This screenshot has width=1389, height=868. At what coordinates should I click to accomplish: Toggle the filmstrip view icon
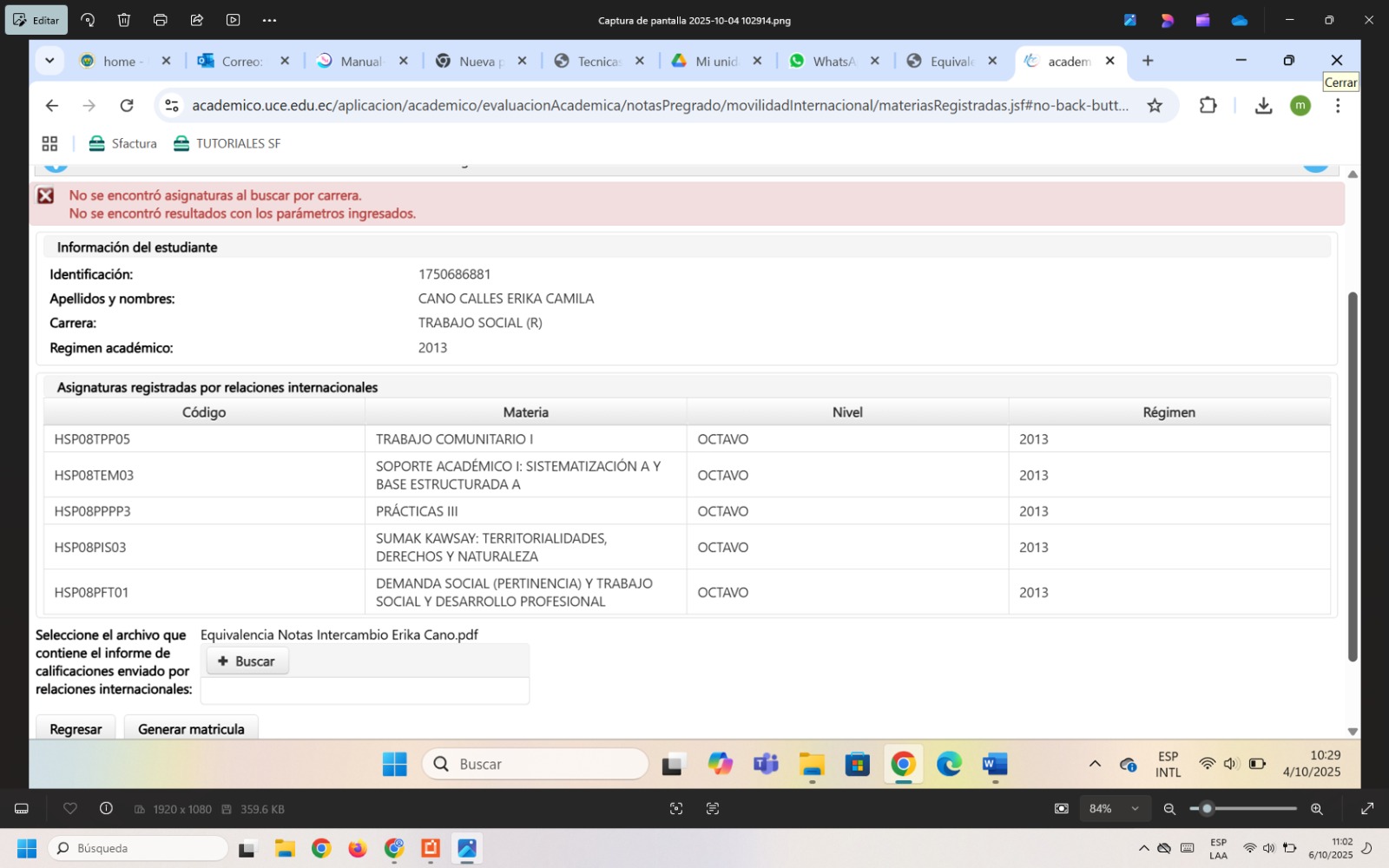(22, 808)
